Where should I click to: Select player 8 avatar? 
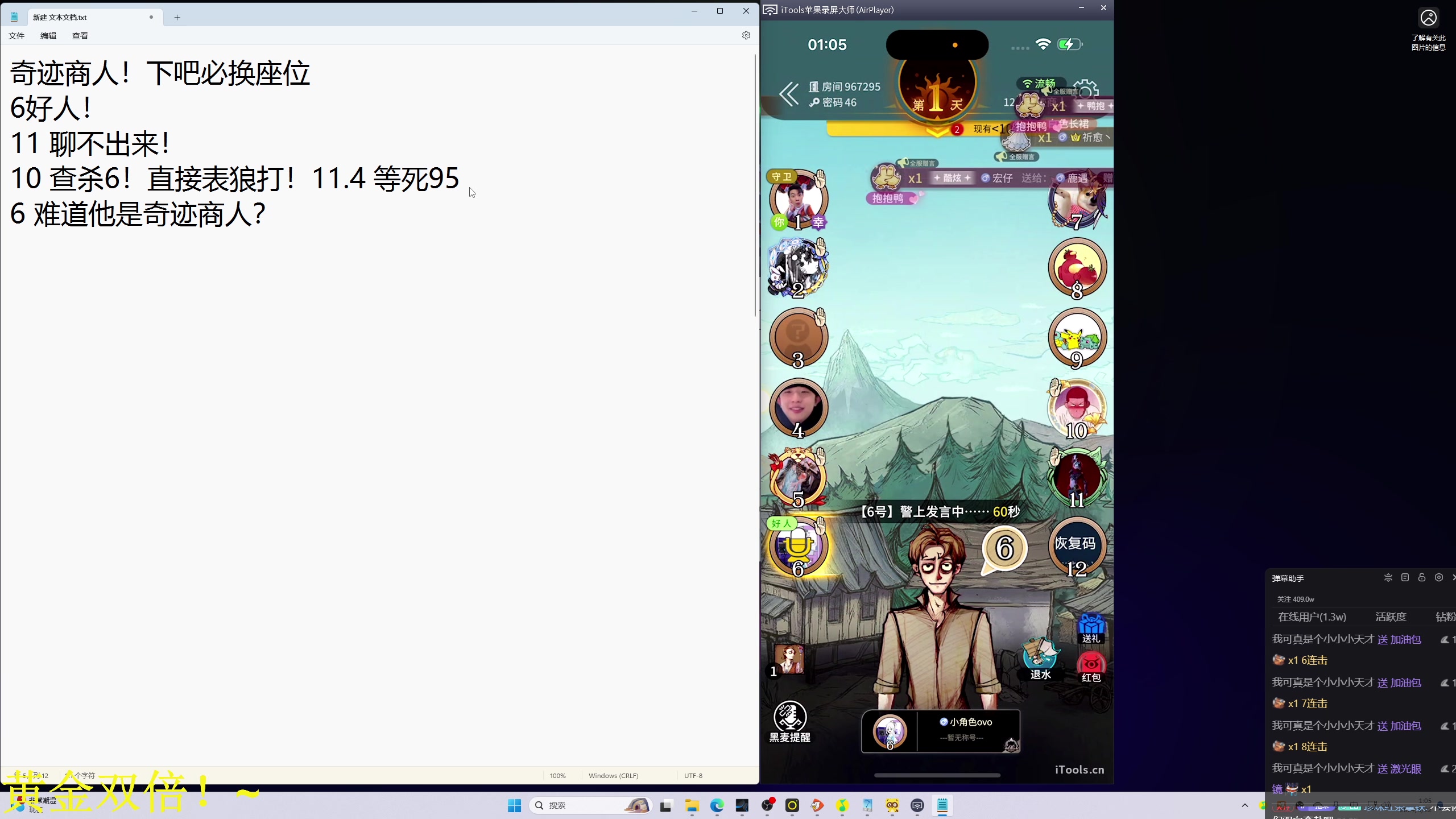pyautogui.click(x=1077, y=268)
